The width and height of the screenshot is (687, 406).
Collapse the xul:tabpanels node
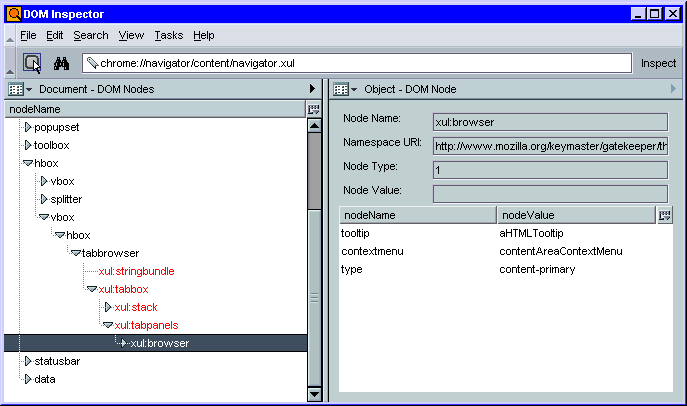(x=108, y=325)
